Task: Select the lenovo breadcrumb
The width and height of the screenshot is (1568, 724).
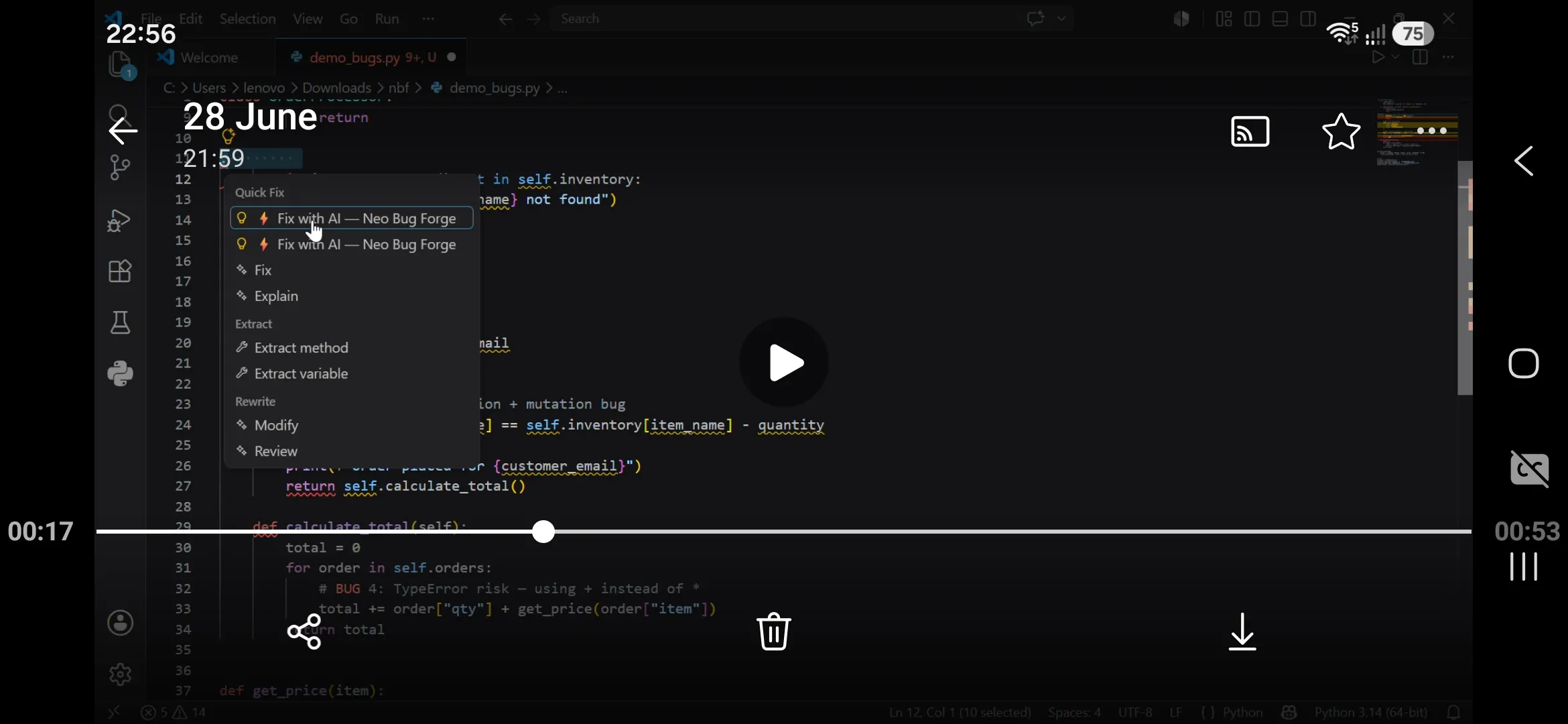Action: pyautogui.click(x=264, y=88)
